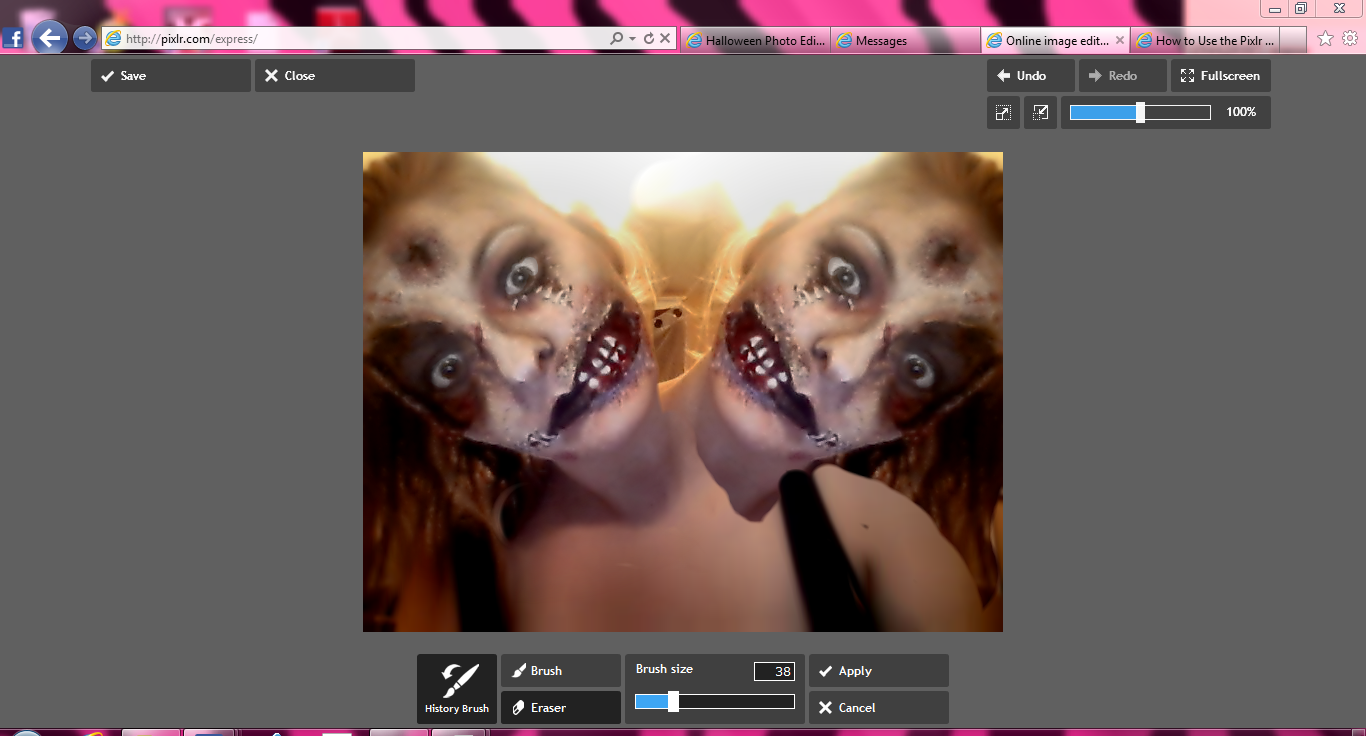Click the zoom level slider
Screen dimensions: 1366x736
(1140, 113)
